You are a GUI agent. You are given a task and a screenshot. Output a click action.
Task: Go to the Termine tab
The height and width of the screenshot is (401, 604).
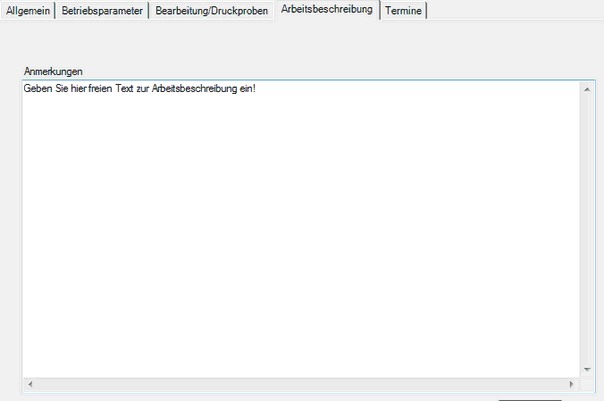click(x=403, y=10)
